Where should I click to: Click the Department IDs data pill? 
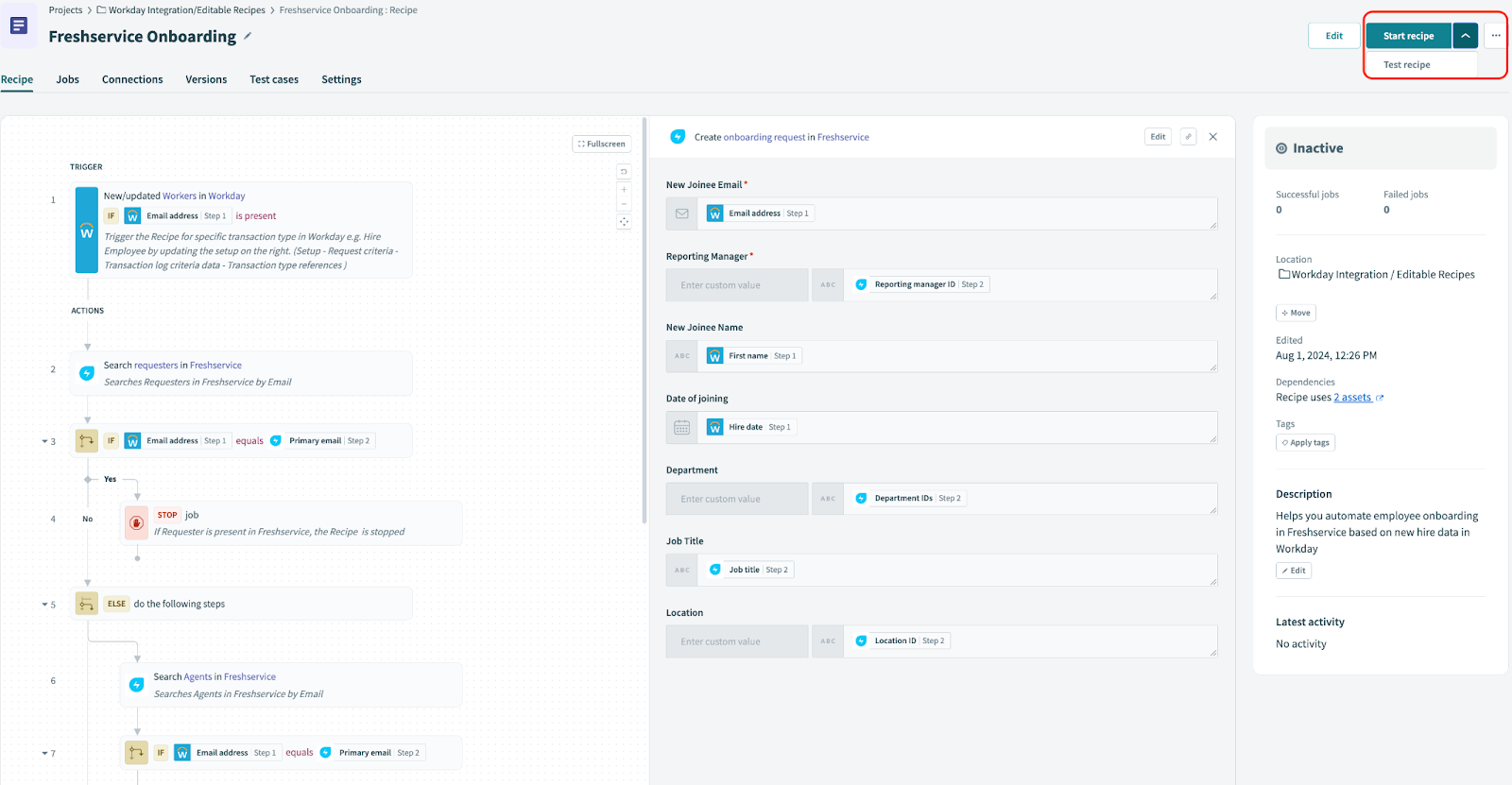click(x=908, y=498)
